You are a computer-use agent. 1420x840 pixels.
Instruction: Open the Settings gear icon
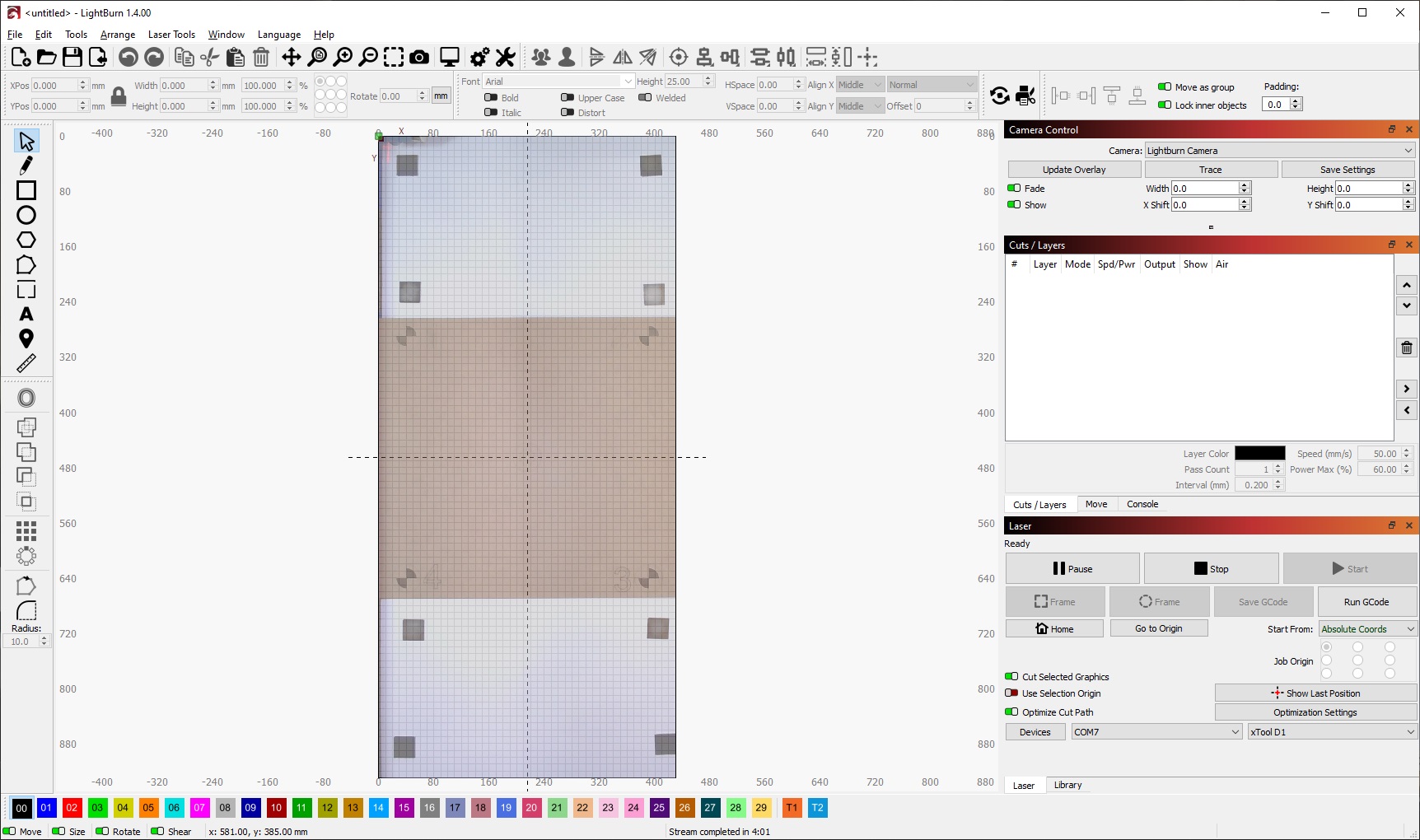(x=479, y=57)
